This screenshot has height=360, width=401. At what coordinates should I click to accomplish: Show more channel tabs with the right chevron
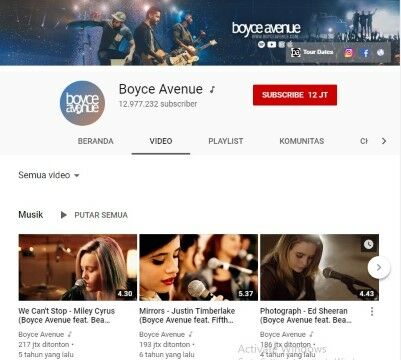tap(384, 141)
